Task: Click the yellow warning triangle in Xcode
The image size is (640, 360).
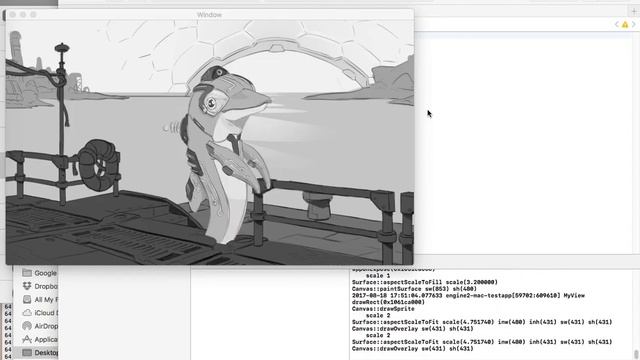Action: coord(625,25)
